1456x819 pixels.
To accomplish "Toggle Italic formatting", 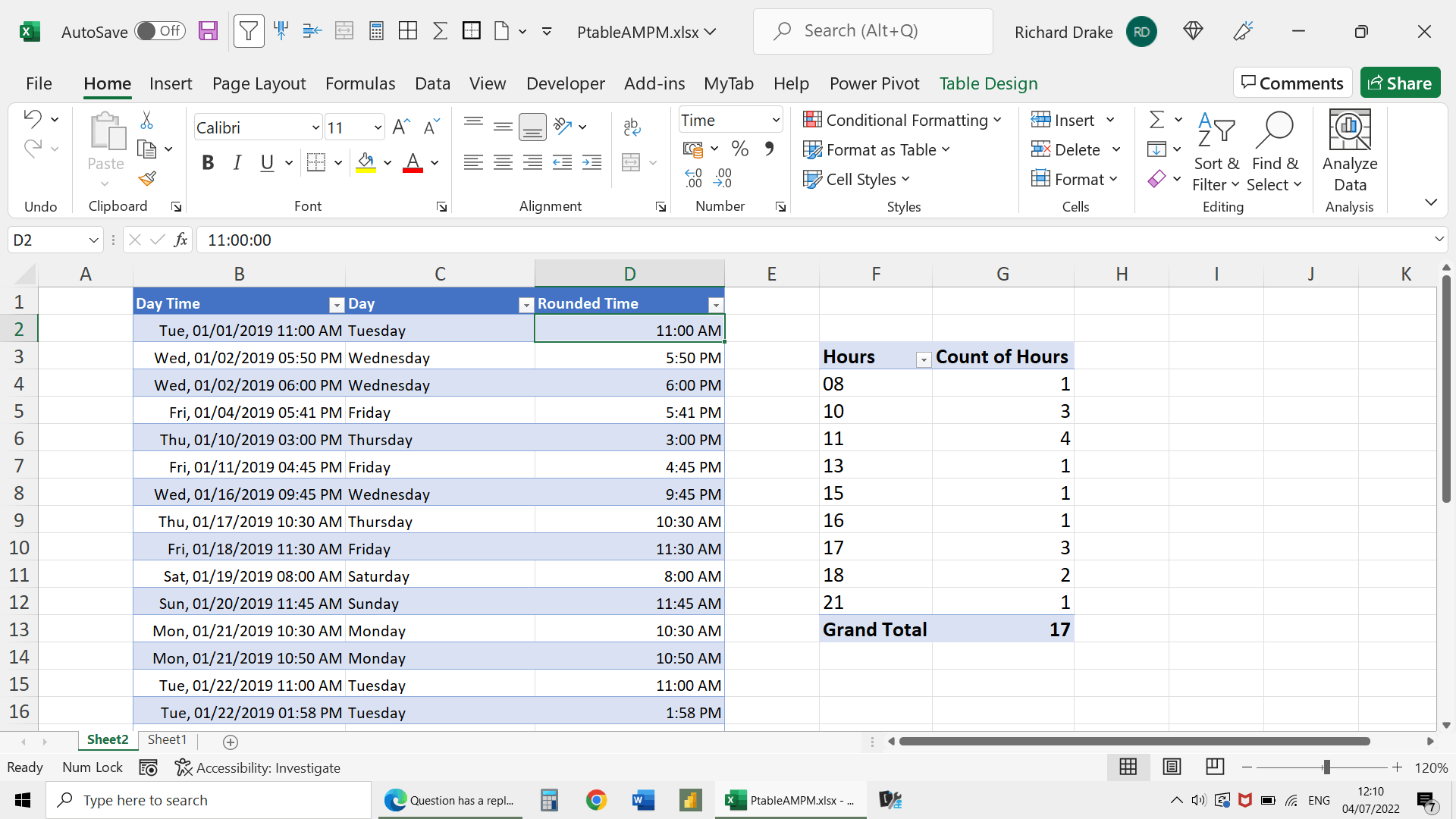I will pyautogui.click(x=237, y=162).
